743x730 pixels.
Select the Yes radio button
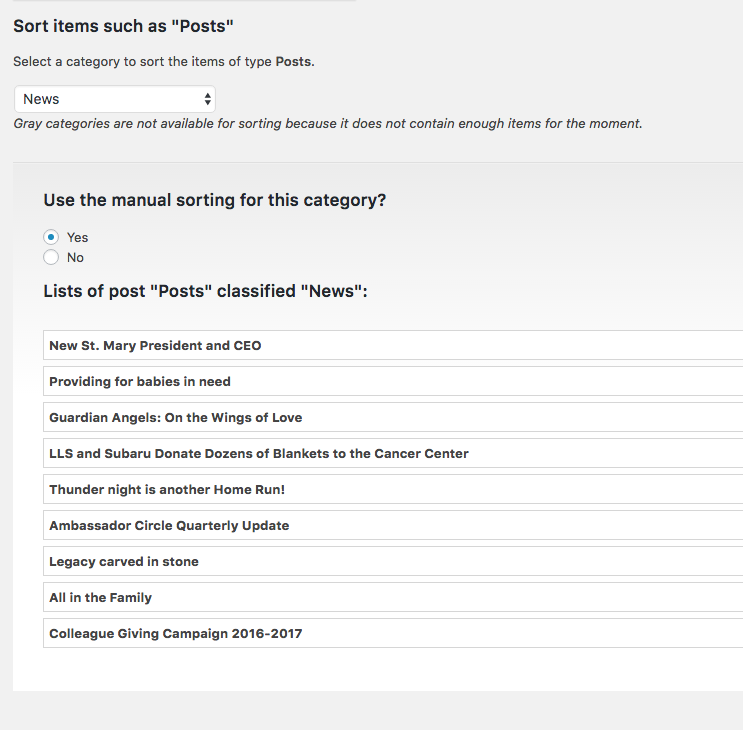(x=51, y=237)
